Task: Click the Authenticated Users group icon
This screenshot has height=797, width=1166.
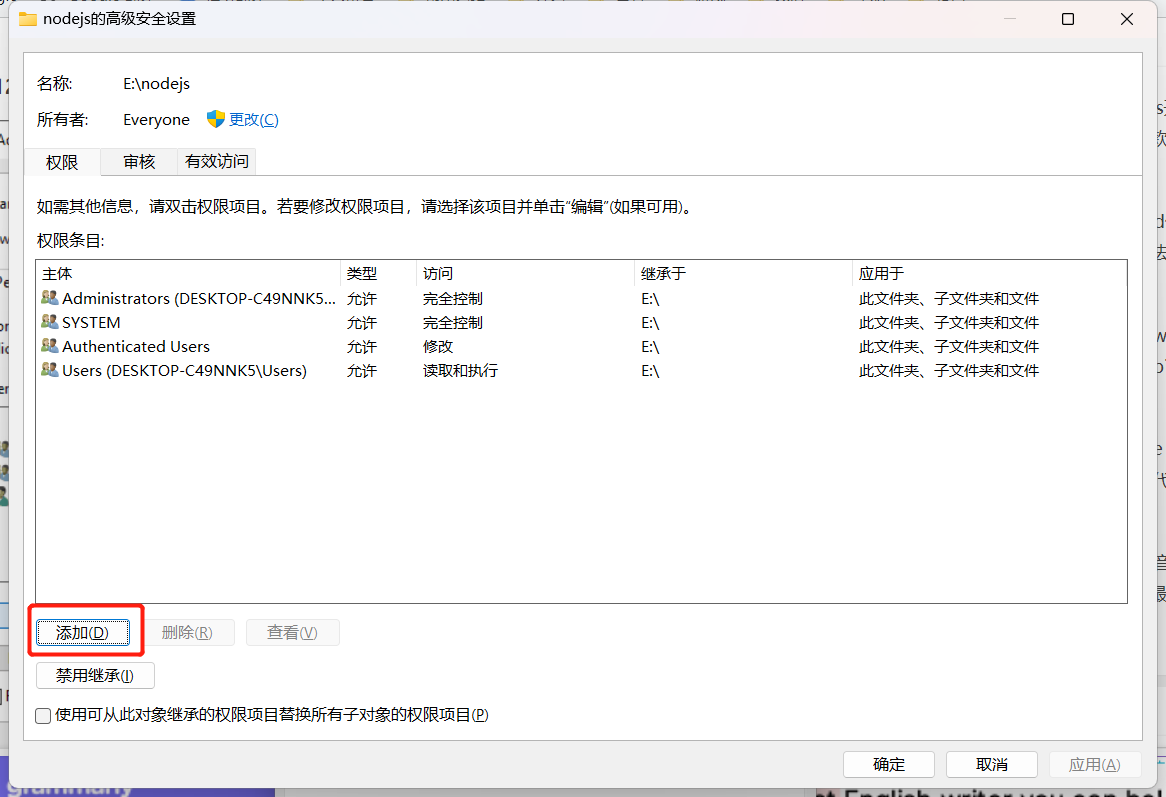Action: point(49,346)
